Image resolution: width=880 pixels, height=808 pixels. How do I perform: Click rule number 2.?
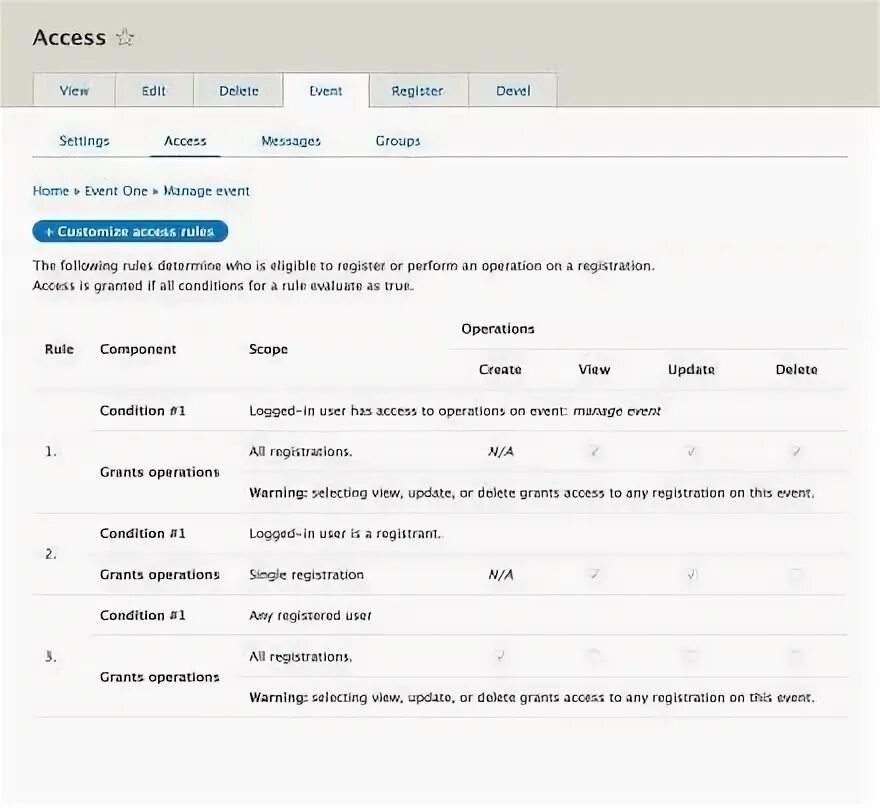51,554
